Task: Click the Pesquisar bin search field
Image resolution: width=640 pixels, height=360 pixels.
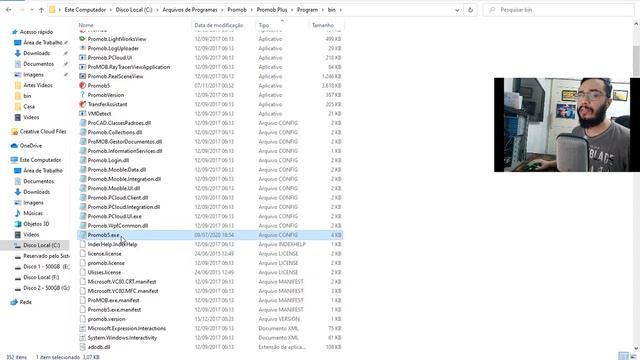Action: (558, 10)
